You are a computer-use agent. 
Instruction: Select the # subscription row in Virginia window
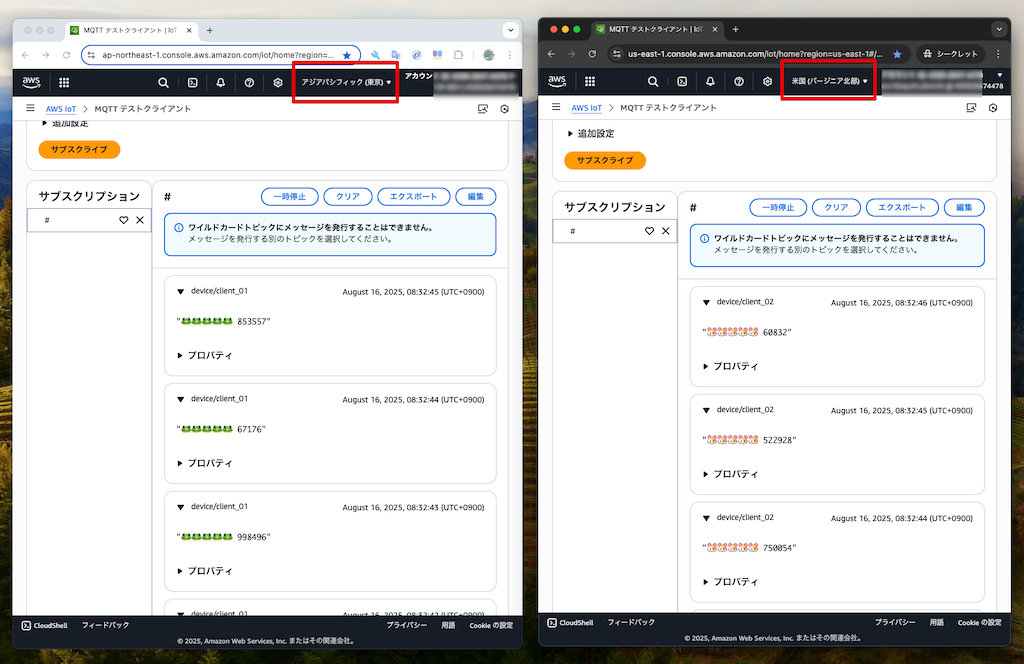point(615,230)
